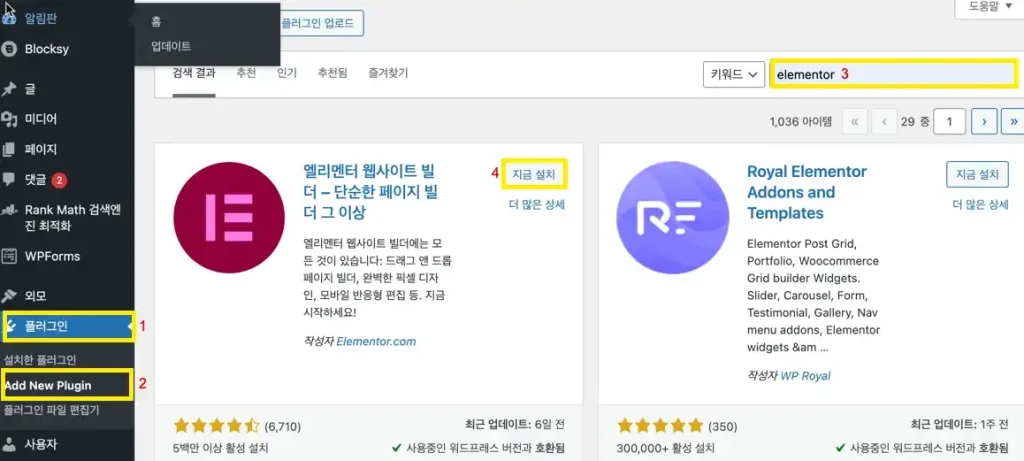Go to next results page arrow

pyautogui.click(x=984, y=121)
